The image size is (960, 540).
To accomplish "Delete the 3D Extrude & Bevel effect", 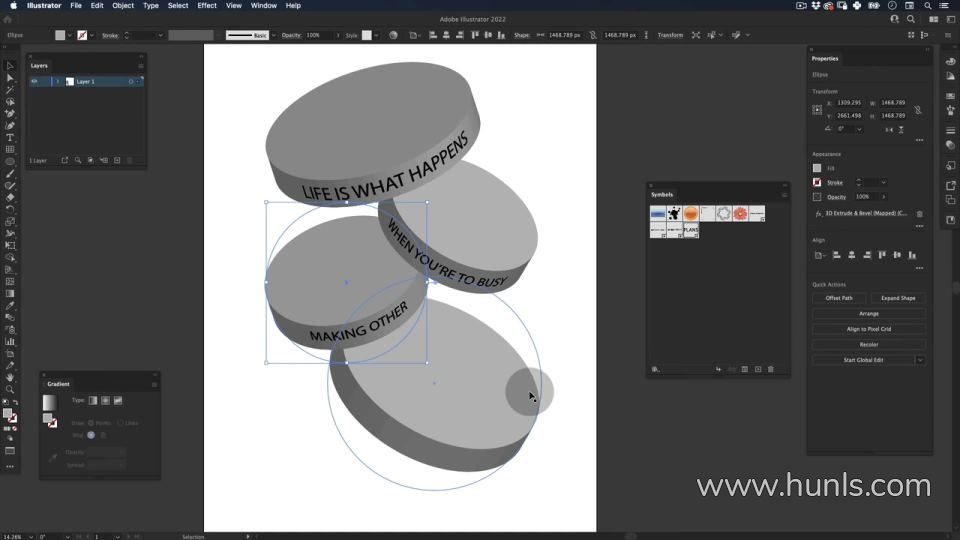I will (x=920, y=213).
